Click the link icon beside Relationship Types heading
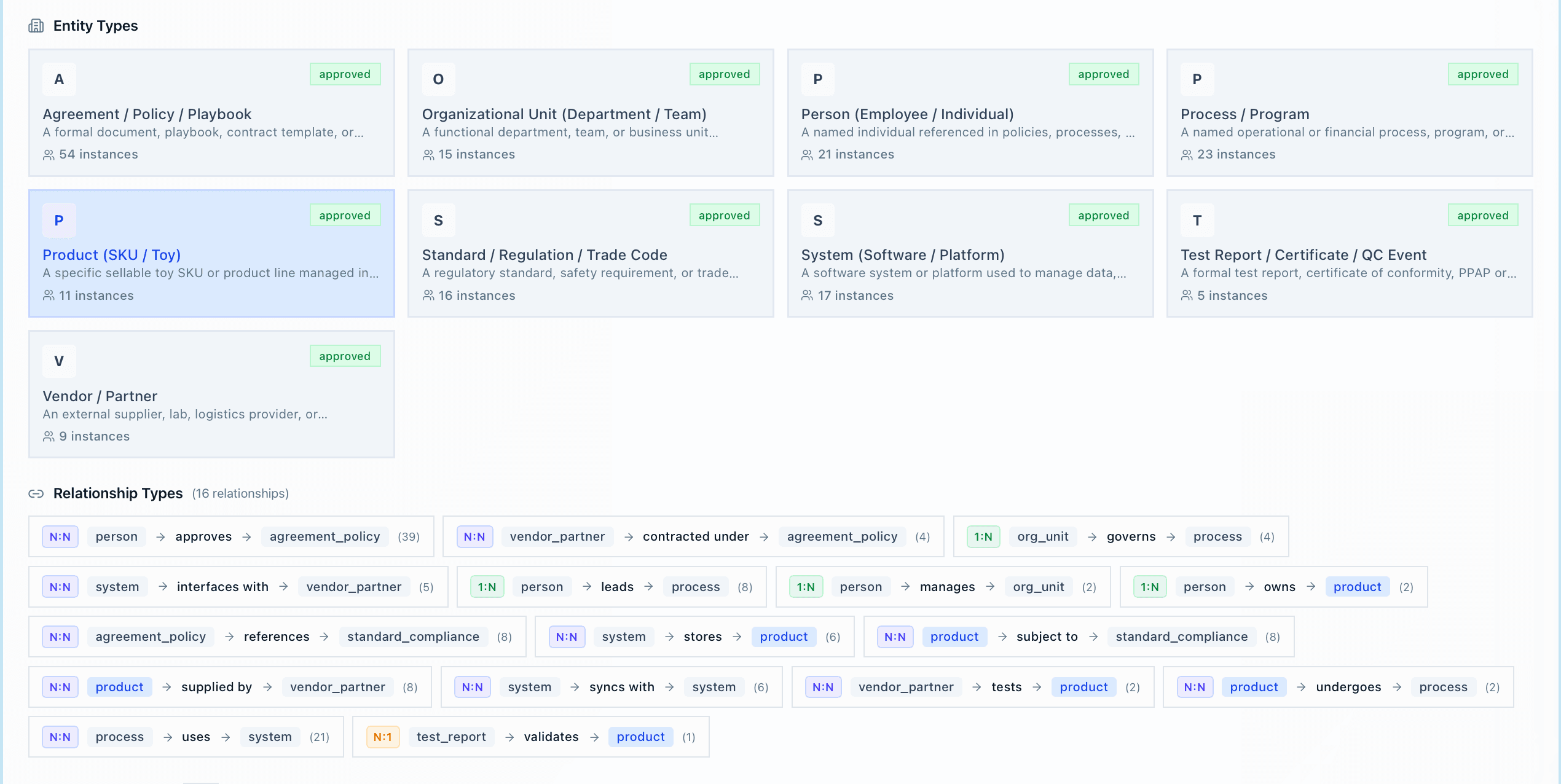 [36, 493]
